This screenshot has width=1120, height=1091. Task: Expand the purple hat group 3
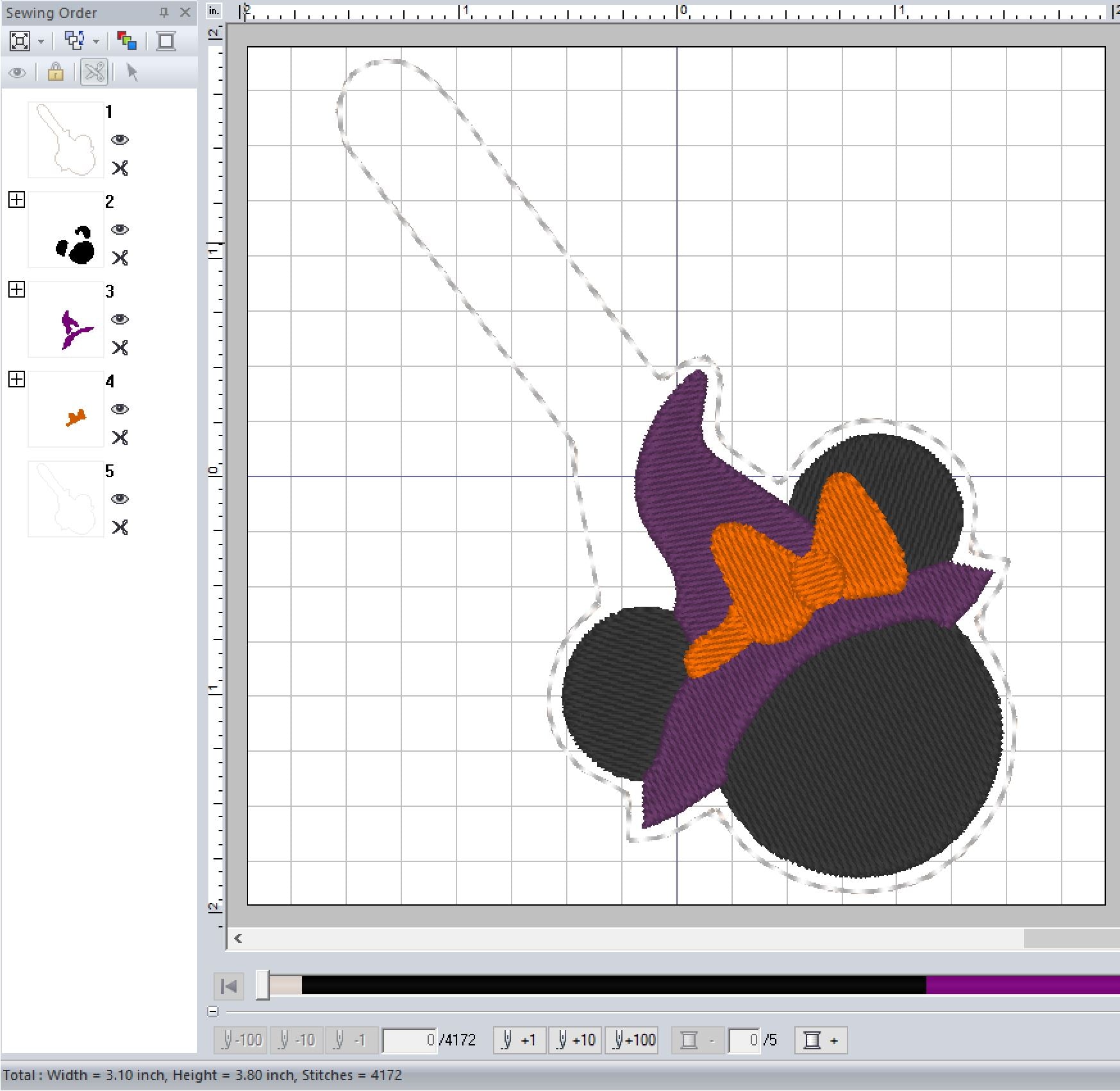click(17, 289)
